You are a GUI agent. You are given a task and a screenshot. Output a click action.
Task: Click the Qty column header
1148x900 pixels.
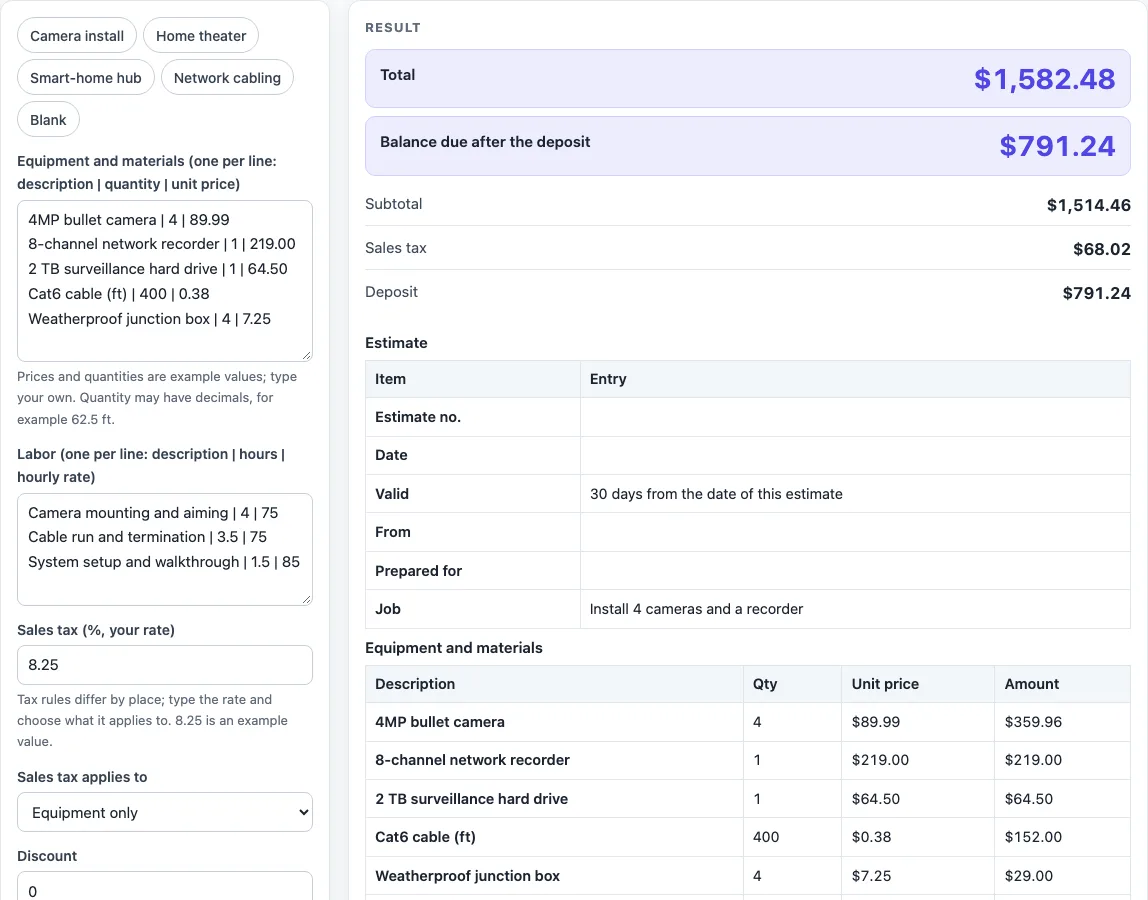click(x=765, y=684)
